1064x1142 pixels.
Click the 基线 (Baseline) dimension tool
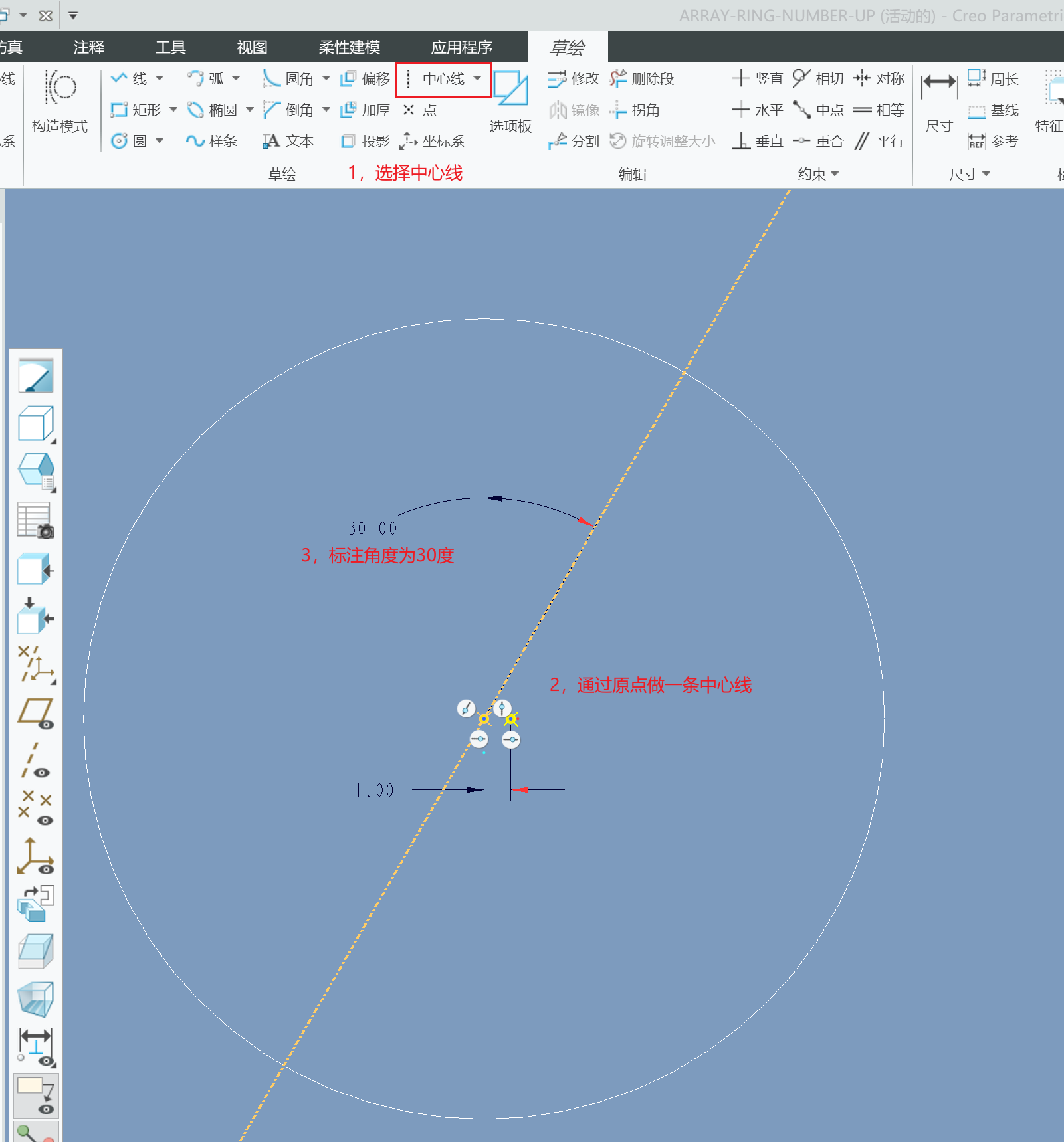[993, 110]
